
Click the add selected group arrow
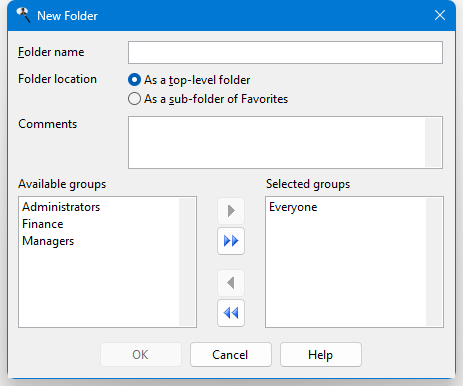point(231,211)
